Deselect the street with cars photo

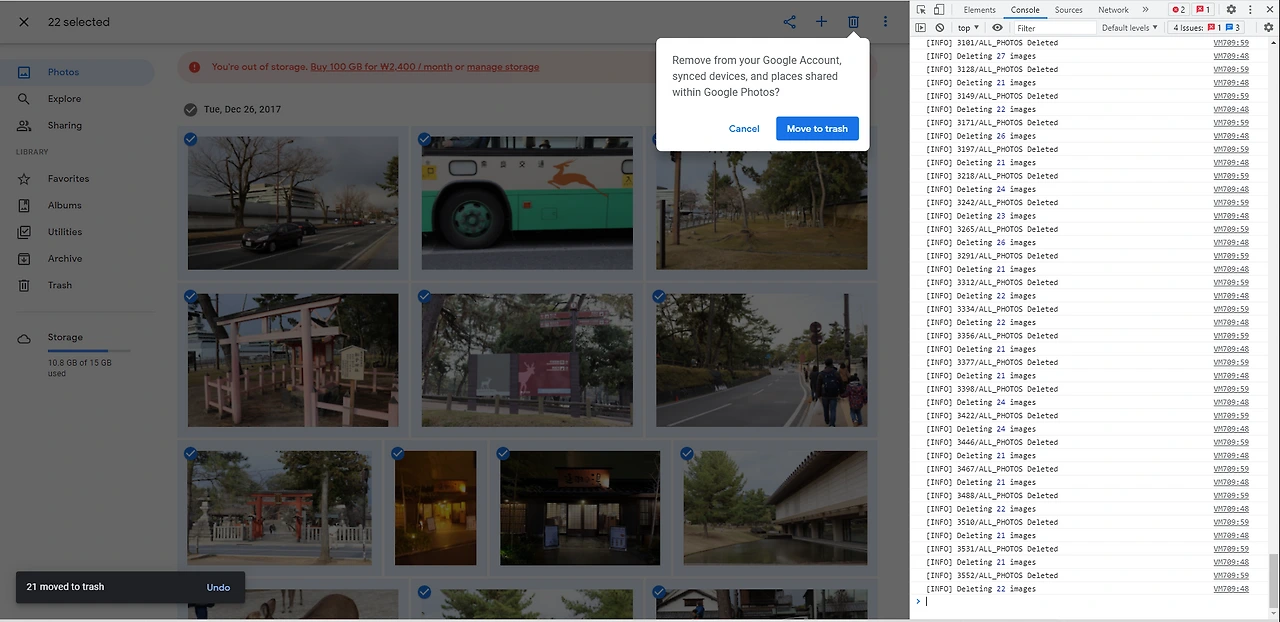tap(190, 140)
